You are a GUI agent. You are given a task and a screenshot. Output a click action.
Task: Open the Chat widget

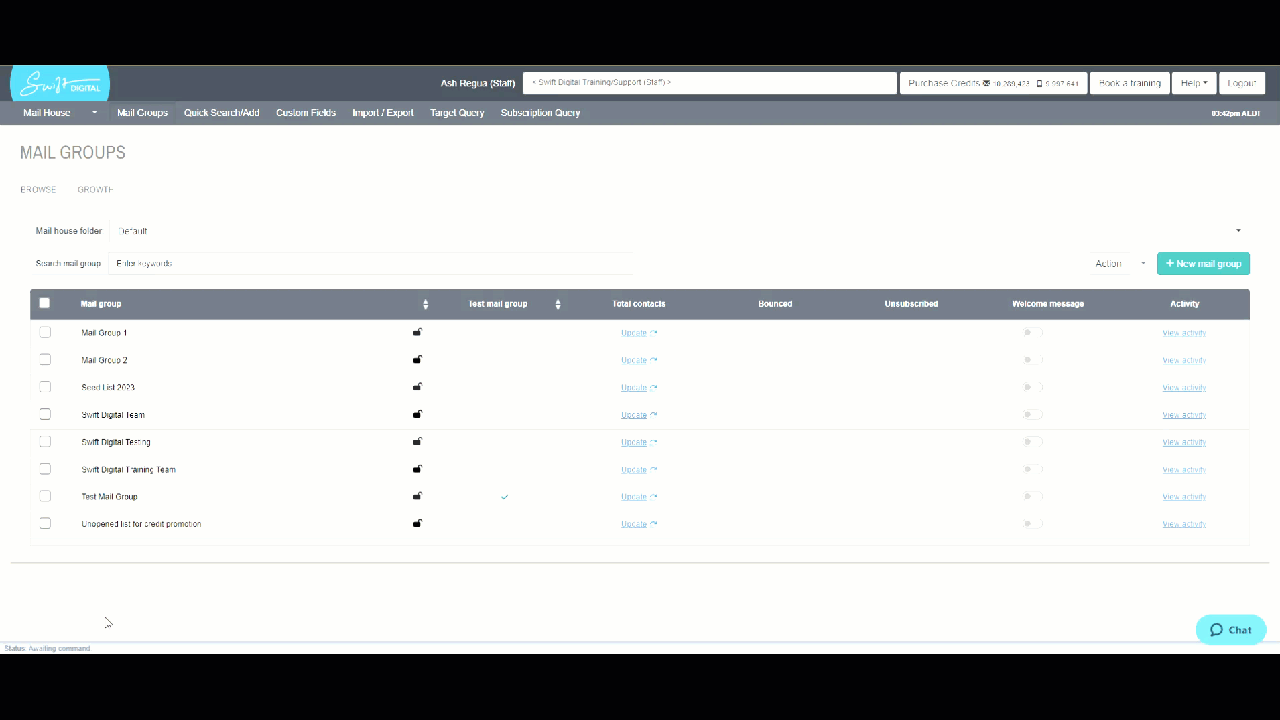click(1231, 630)
